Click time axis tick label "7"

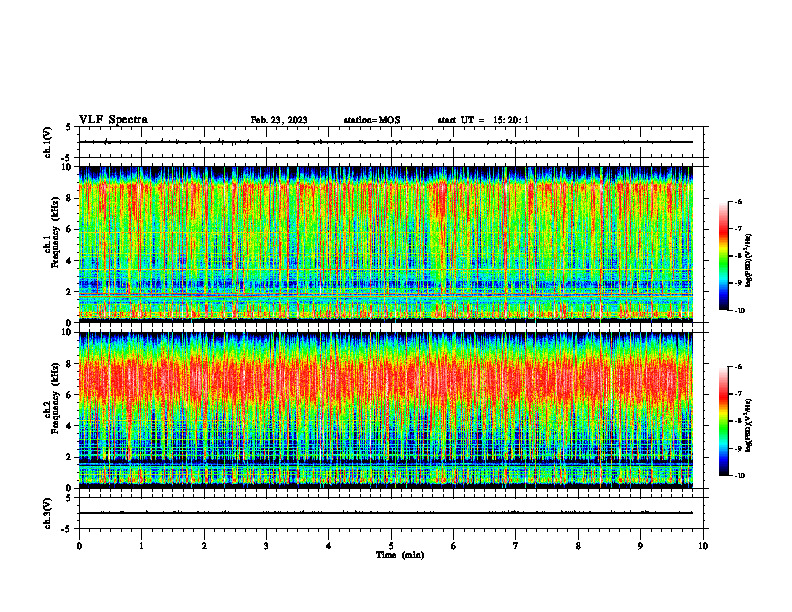(x=516, y=546)
